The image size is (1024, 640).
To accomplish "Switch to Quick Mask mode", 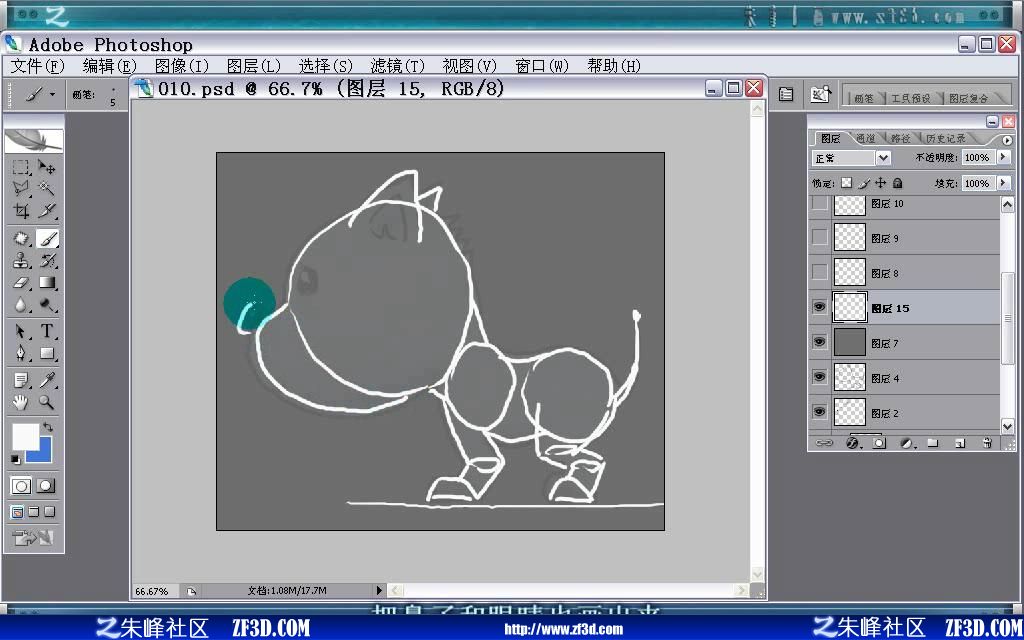I will click(x=46, y=486).
